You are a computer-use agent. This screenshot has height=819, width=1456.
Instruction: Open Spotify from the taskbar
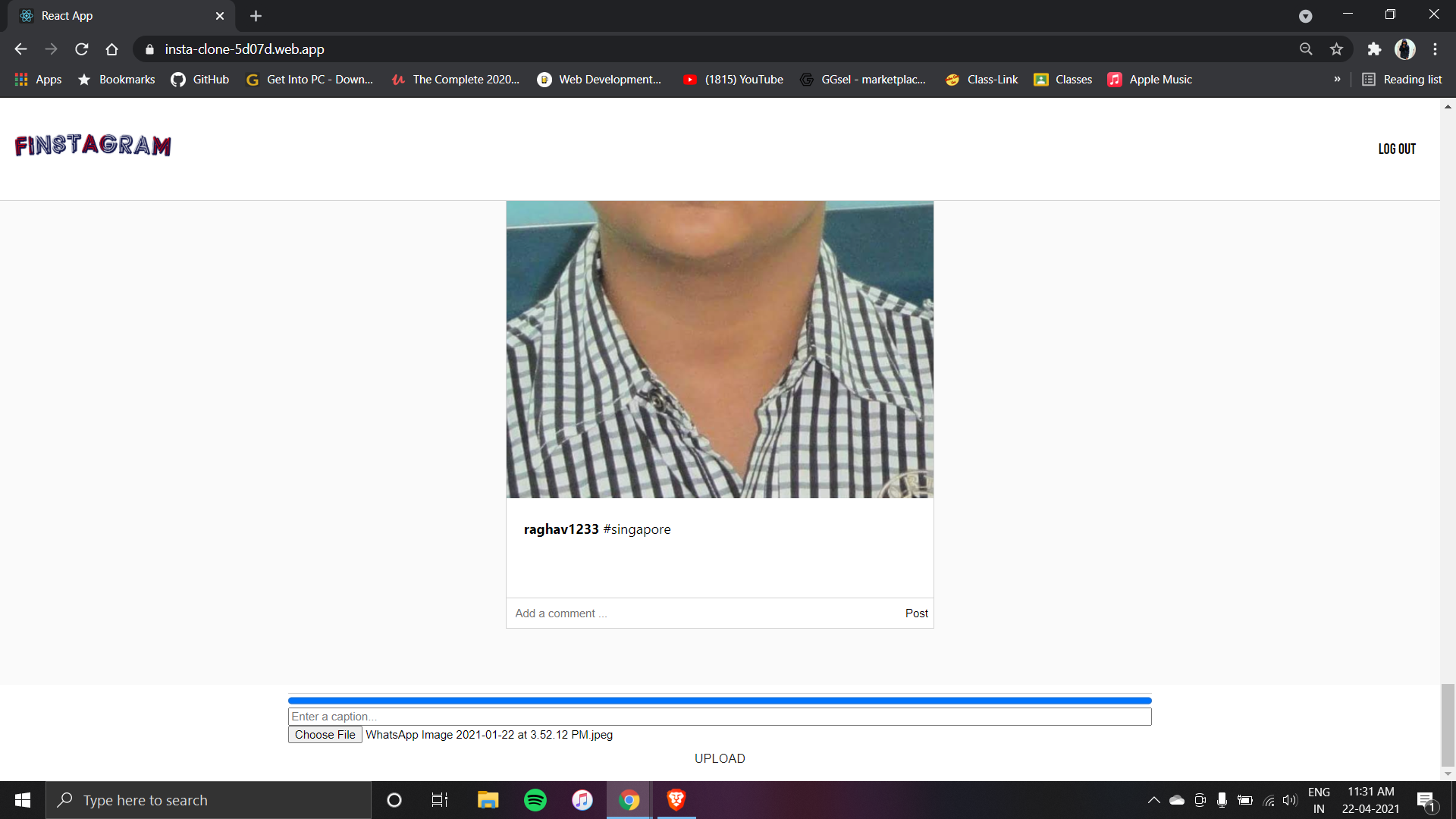[535, 799]
